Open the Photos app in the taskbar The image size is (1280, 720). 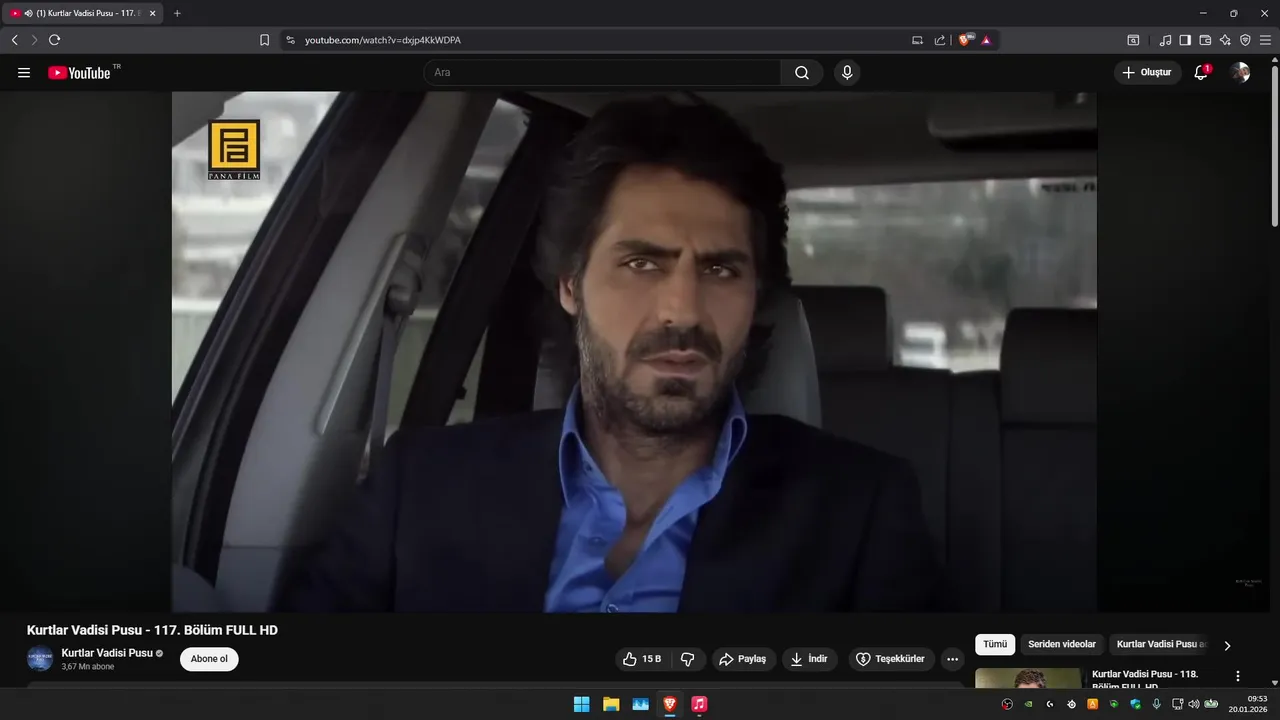pos(640,704)
